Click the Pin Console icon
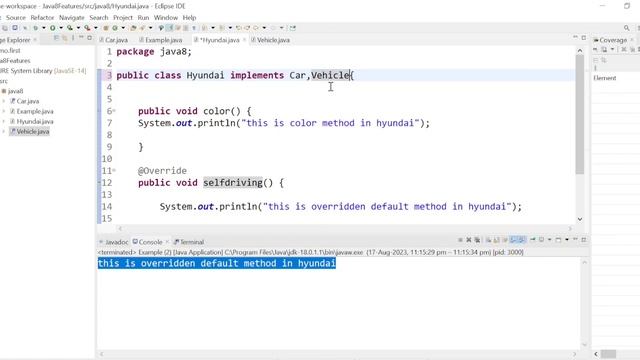Image resolution: width=640 pixels, height=360 pixels. pos(533,240)
